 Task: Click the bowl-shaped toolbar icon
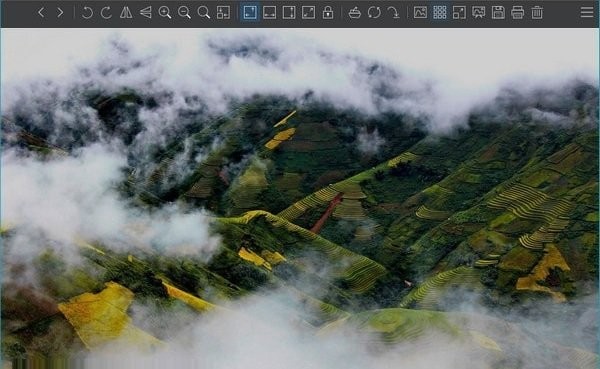click(x=355, y=13)
